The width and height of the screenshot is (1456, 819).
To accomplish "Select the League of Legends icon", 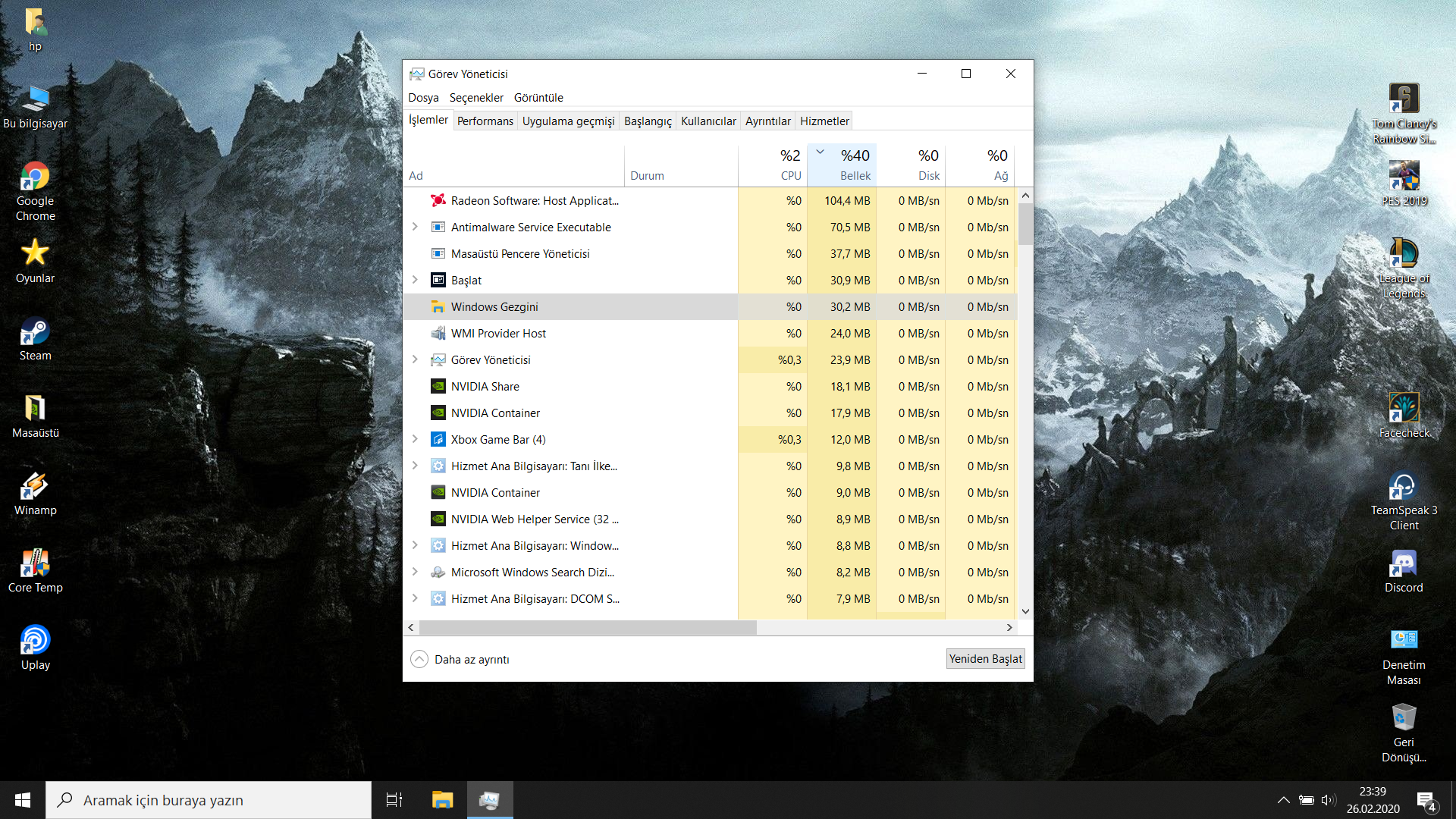I will click(x=1404, y=268).
